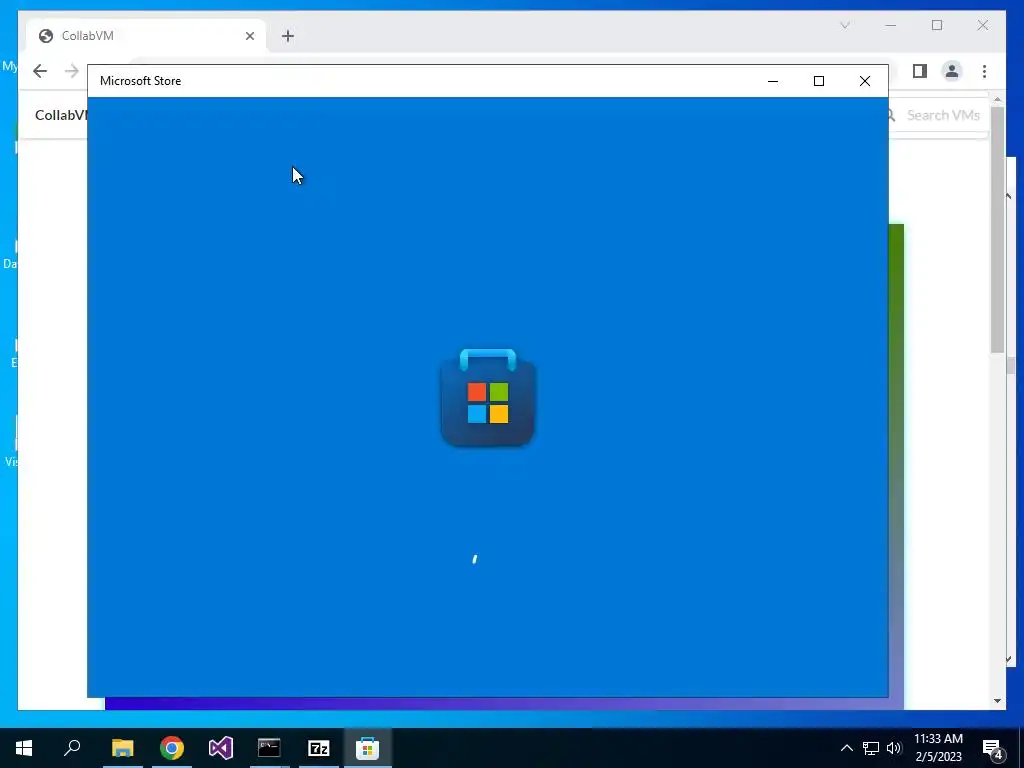
Task: Close the CollabVM Chrome tab
Action: (x=249, y=36)
